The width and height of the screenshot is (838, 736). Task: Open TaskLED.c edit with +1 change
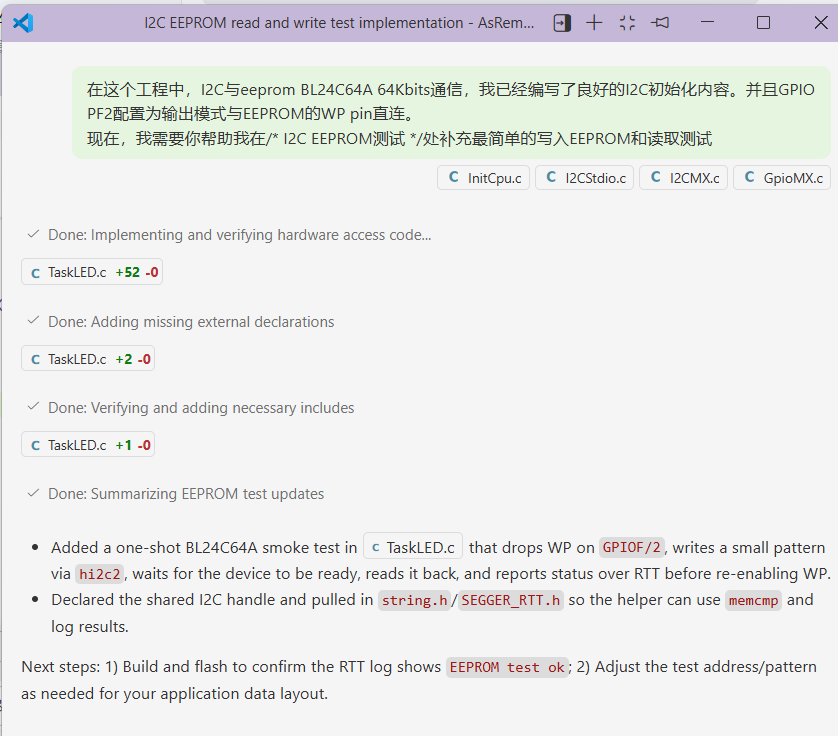[x=88, y=445]
